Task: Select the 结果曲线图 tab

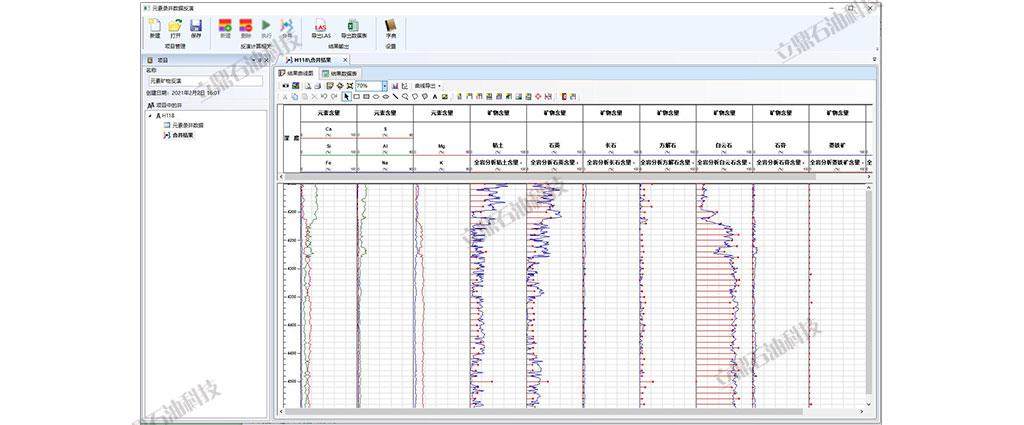Action: [296, 73]
